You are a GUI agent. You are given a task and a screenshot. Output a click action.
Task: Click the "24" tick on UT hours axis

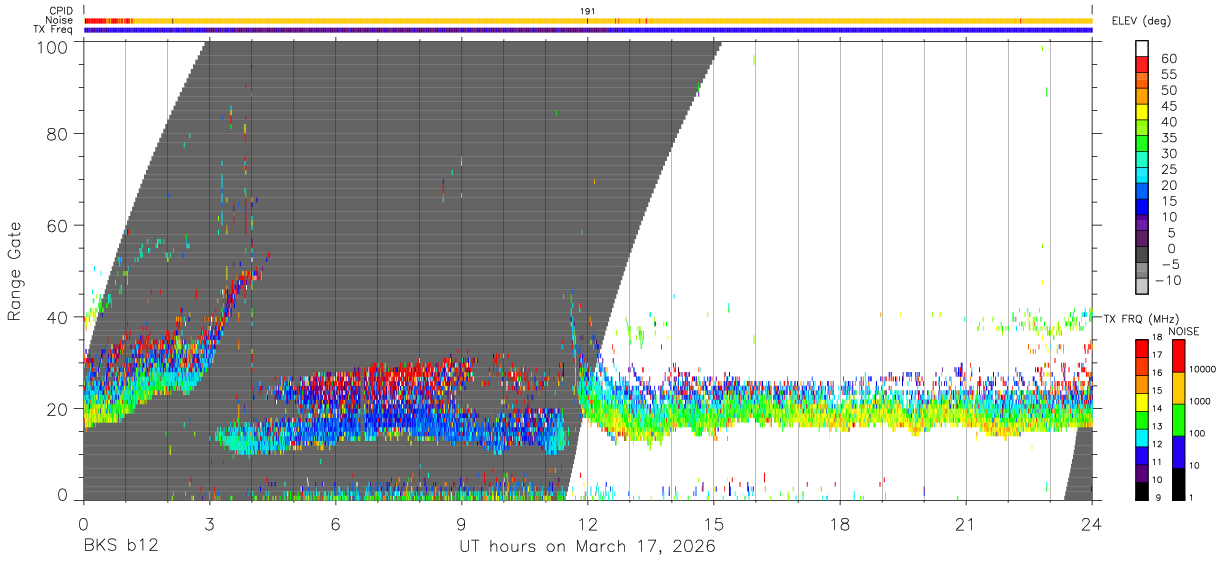pyautogui.click(x=1092, y=524)
